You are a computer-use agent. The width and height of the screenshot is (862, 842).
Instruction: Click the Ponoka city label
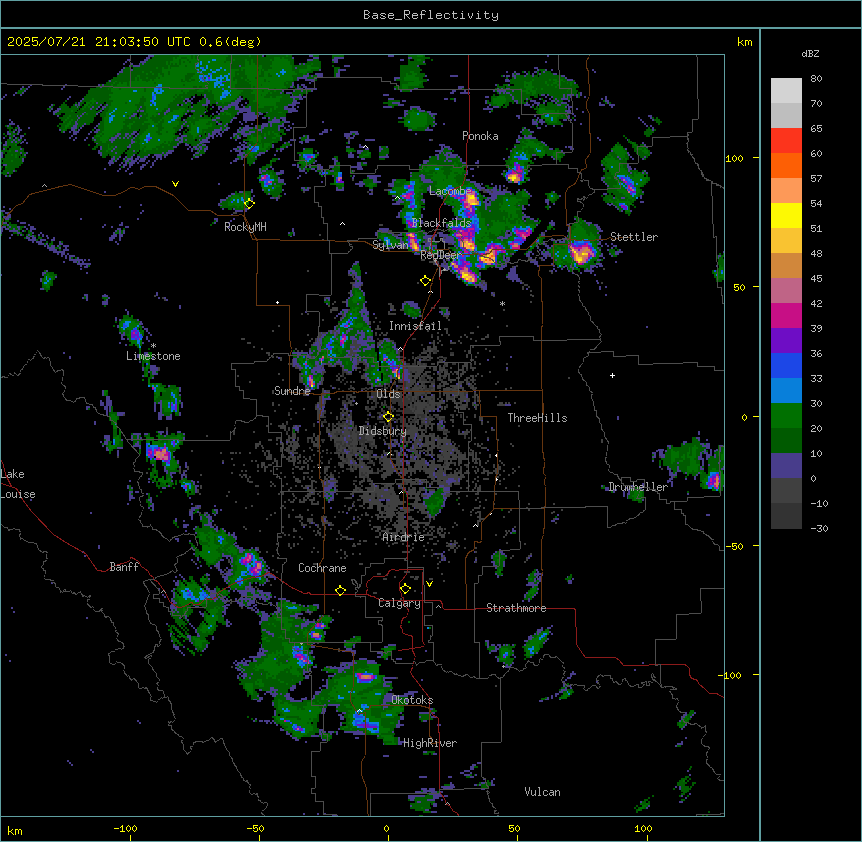click(480, 136)
